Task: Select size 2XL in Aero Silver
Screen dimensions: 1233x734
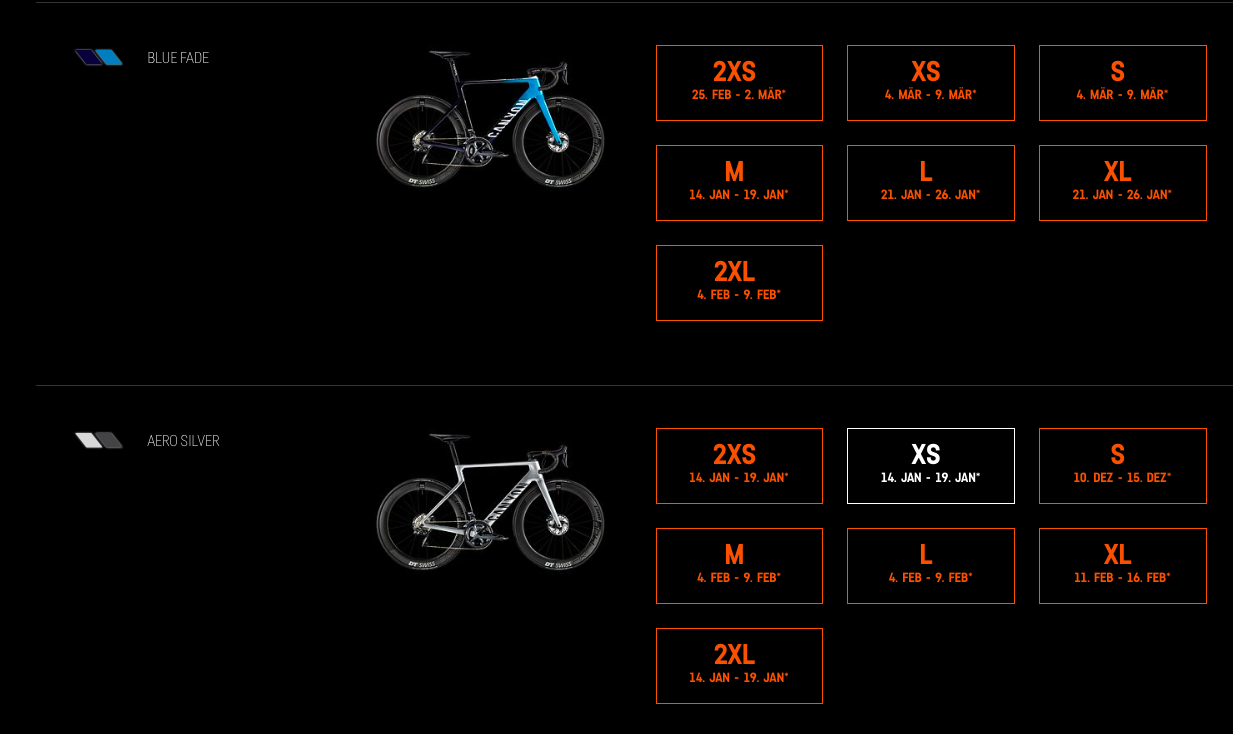Action: click(739, 666)
